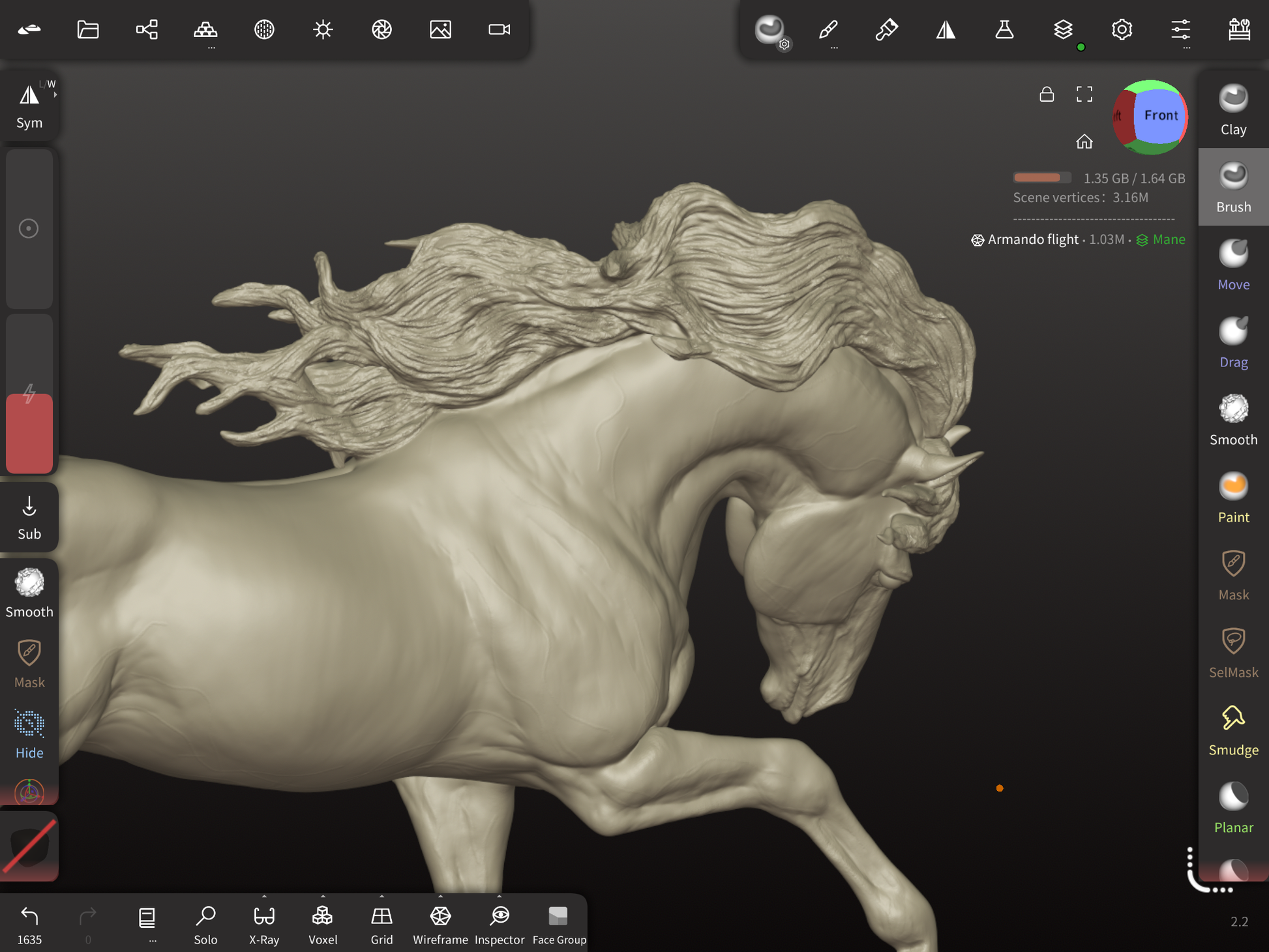1269x952 pixels.
Task: Toggle X-Ray mode
Action: click(x=264, y=923)
